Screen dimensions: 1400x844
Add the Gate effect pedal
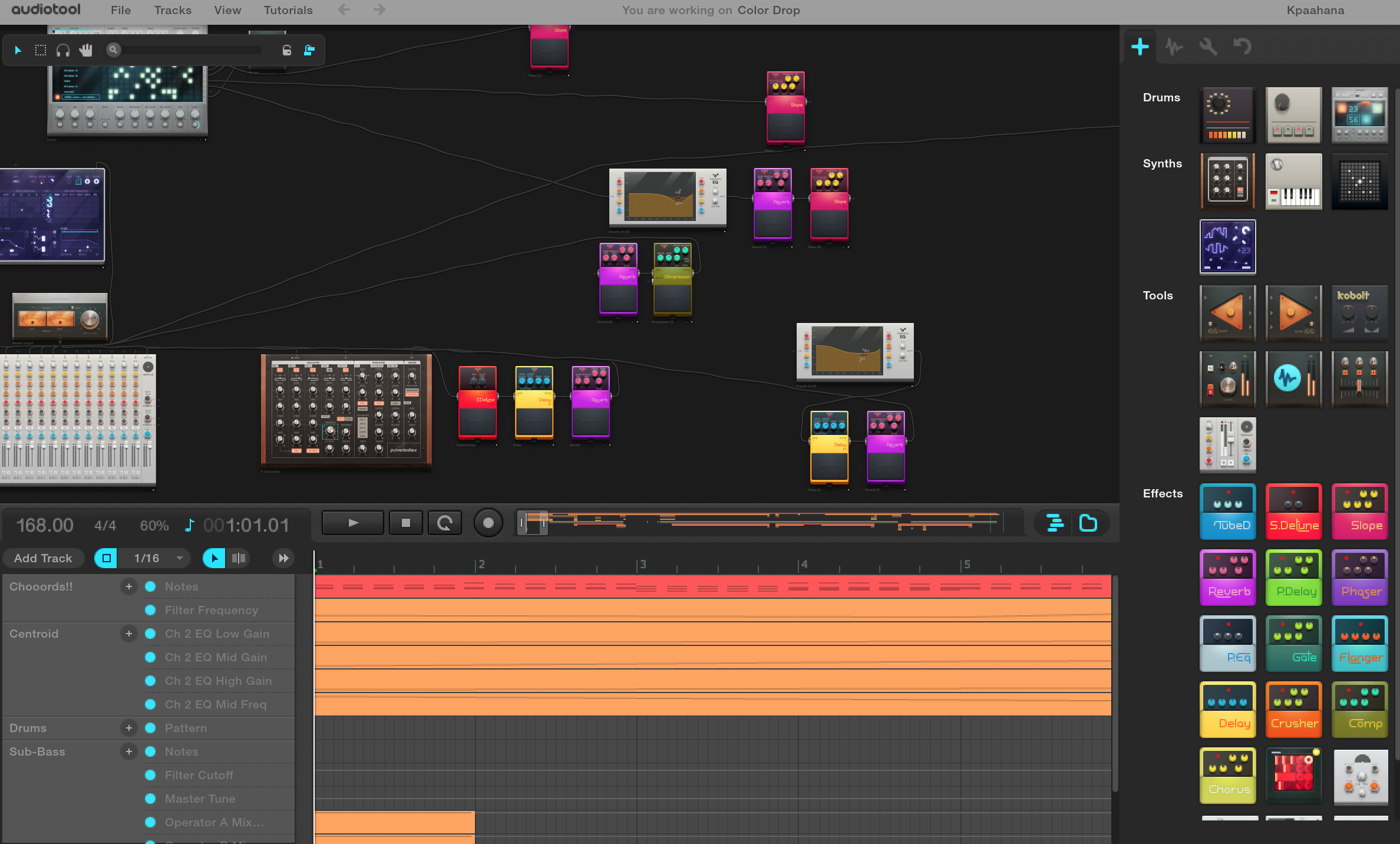tap(1294, 644)
